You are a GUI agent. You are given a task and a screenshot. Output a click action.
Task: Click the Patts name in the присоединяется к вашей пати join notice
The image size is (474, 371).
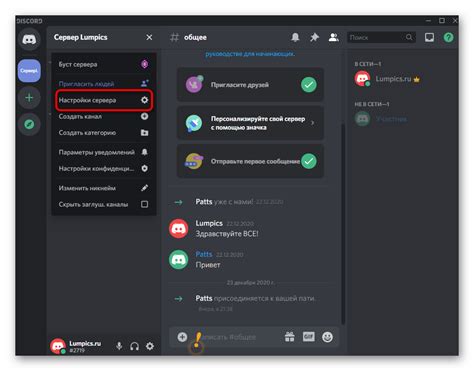[204, 298]
